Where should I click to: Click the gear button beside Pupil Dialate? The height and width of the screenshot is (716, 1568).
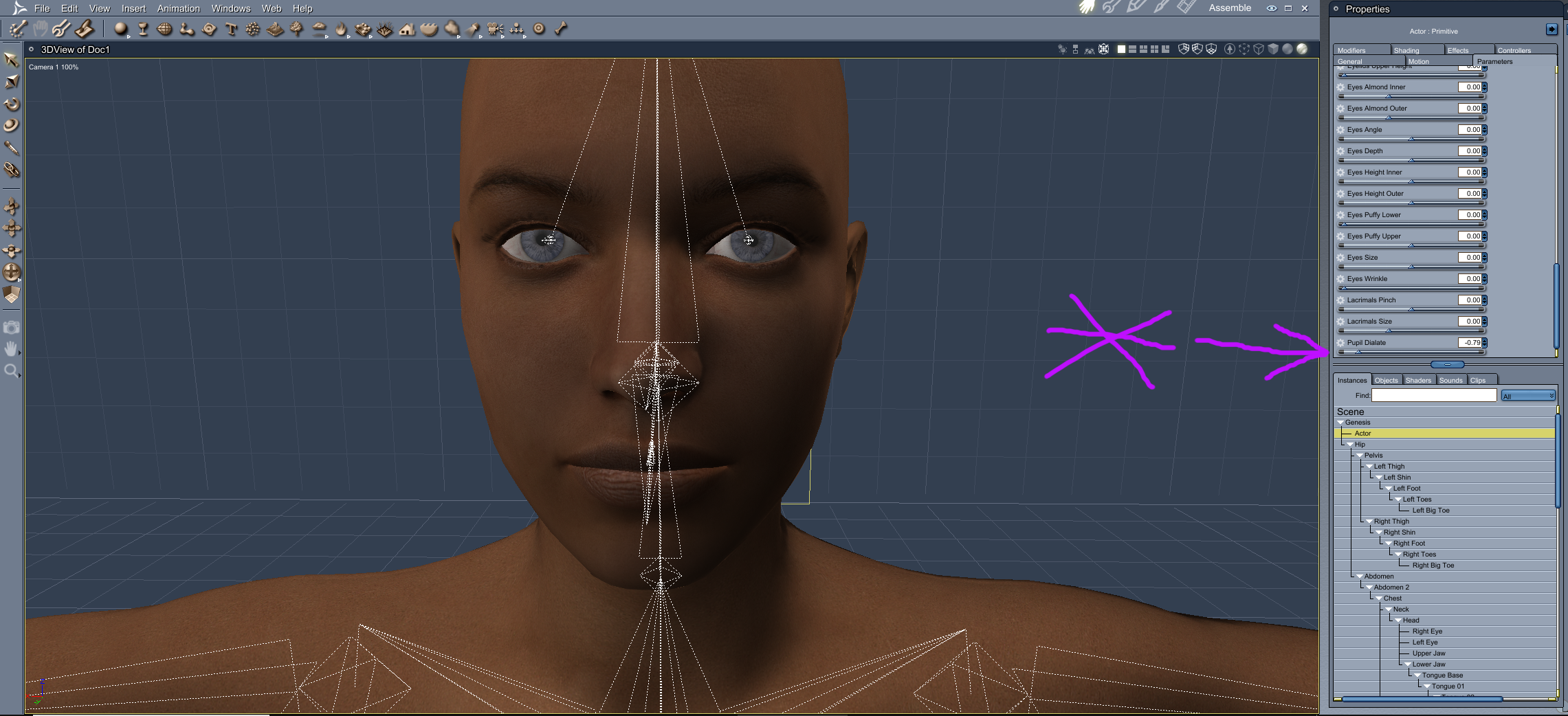1340,343
